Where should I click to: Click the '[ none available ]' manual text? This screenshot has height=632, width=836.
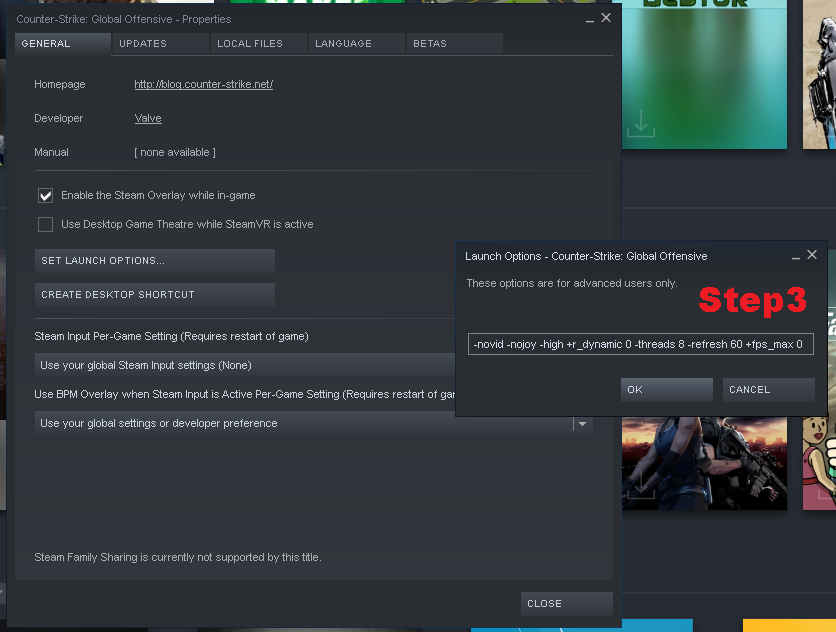tap(175, 153)
